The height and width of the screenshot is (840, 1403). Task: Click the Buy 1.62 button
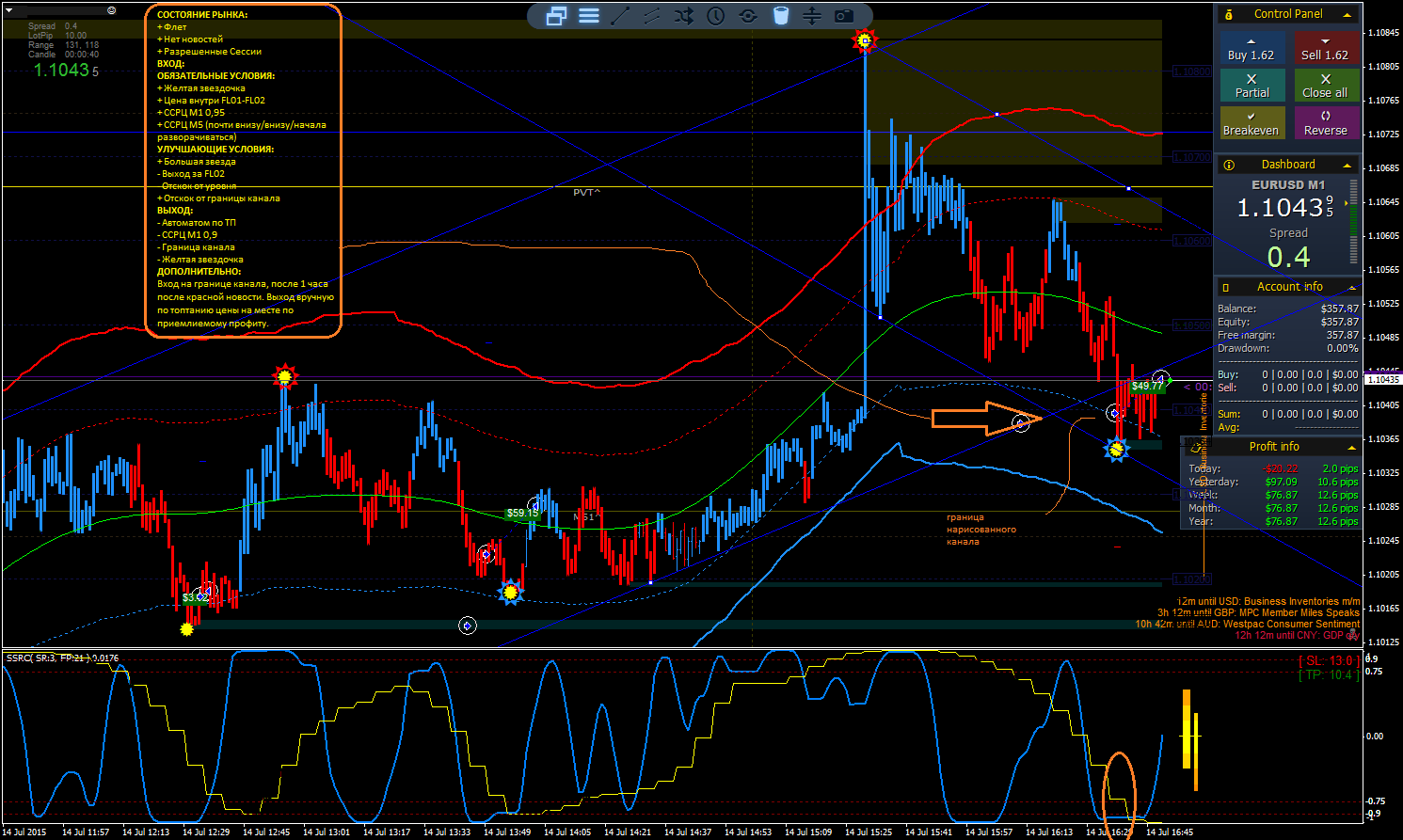click(1251, 48)
